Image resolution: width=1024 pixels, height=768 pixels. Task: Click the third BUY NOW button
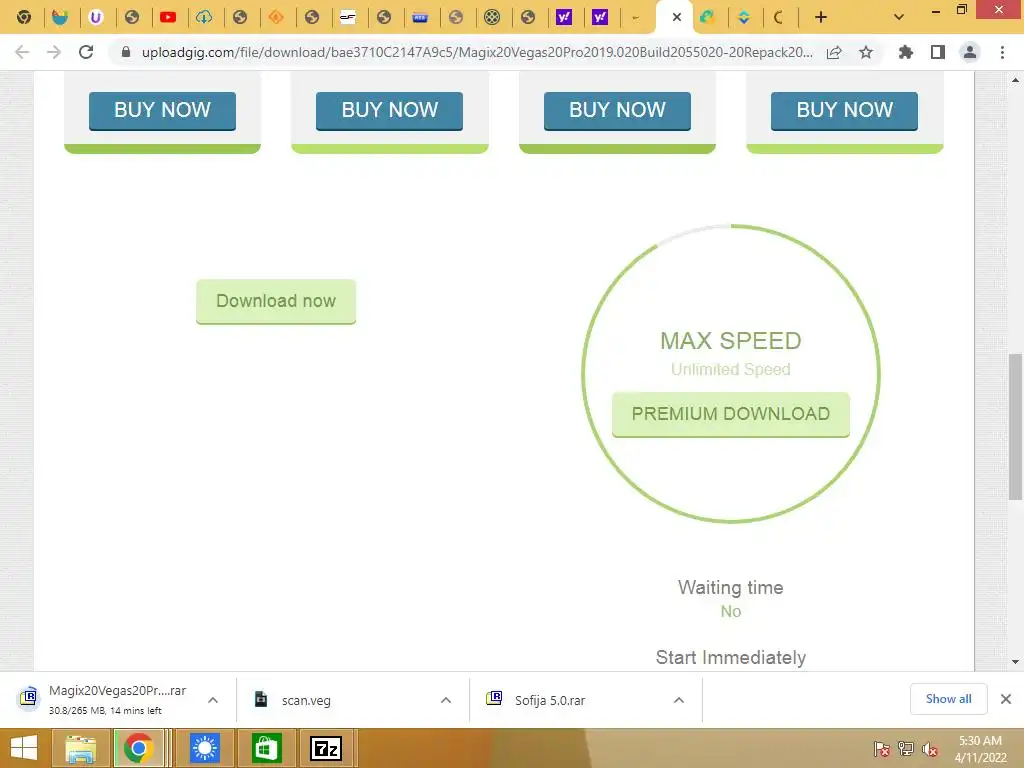(x=617, y=110)
